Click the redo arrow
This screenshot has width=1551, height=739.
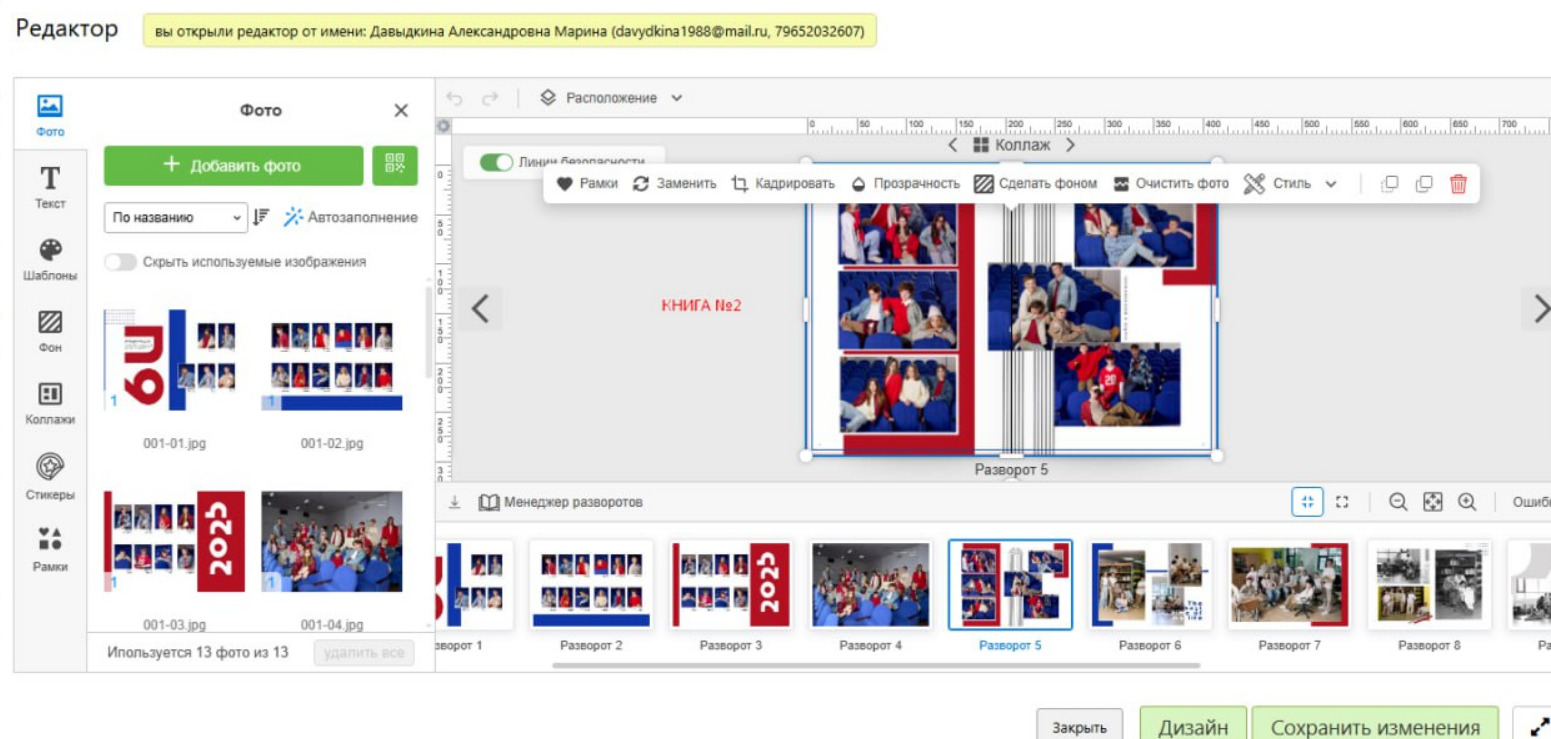click(489, 98)
